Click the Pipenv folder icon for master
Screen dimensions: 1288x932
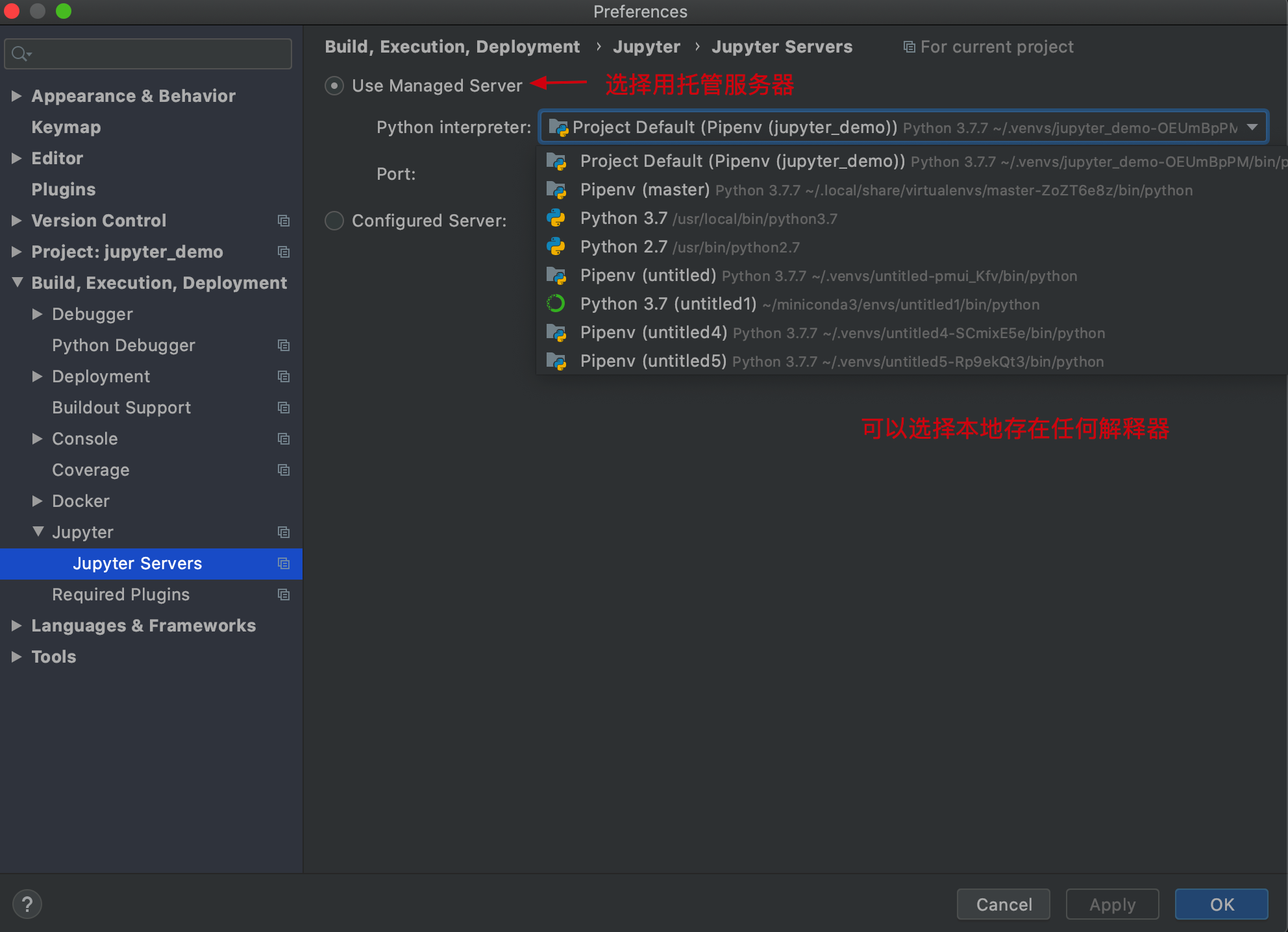tap(556, 190)
